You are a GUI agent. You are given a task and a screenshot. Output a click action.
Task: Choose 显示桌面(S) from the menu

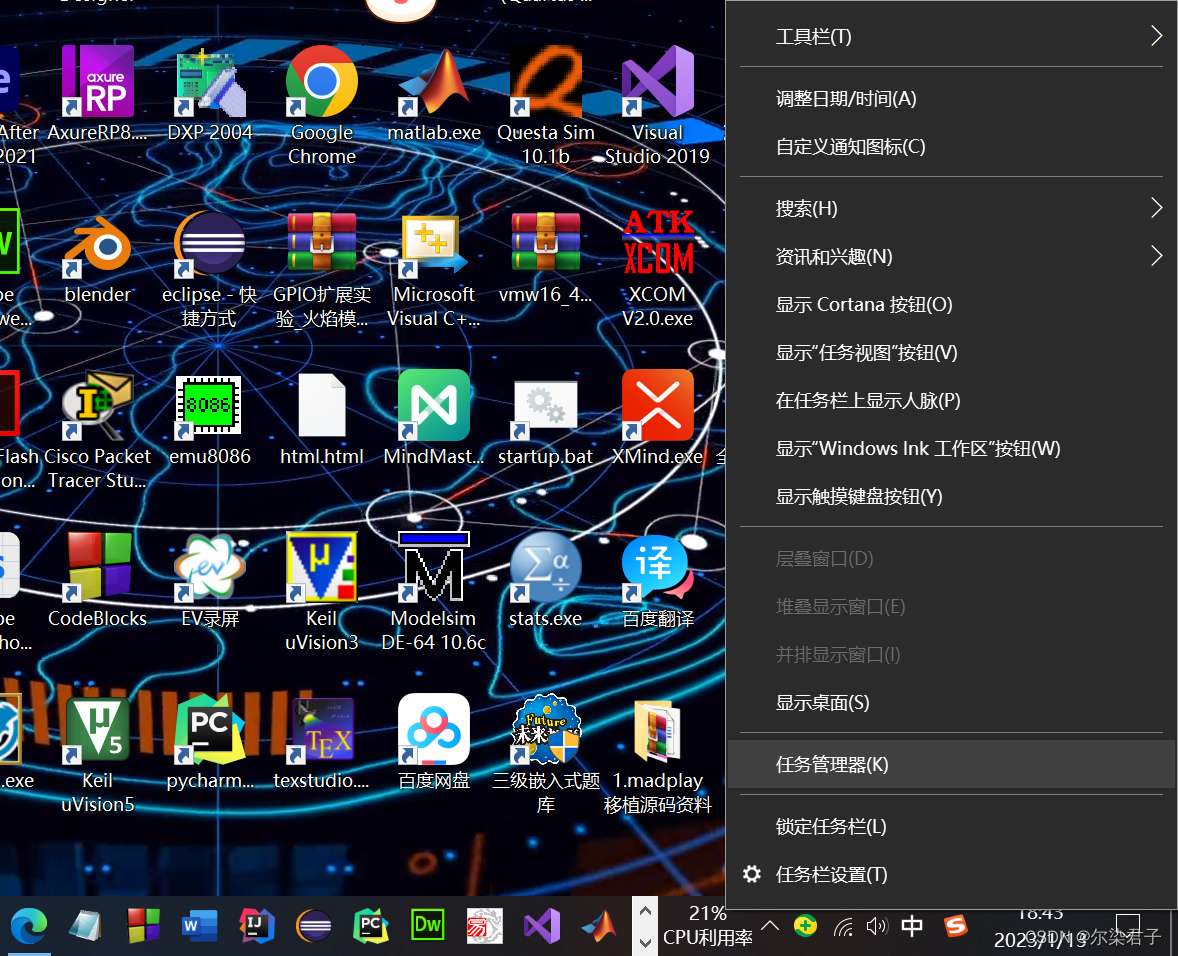(951, 703)
